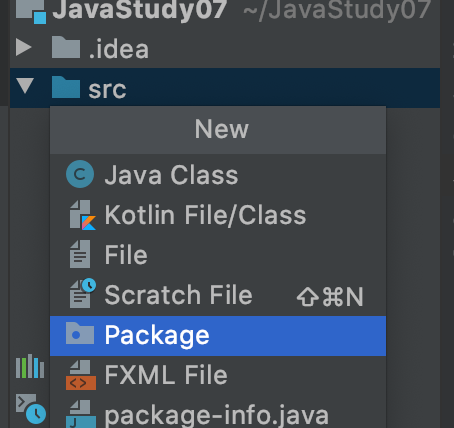This screenshot has width=454, height=428.
Task: Choose Package from New menu
Action: coord(218,336)
